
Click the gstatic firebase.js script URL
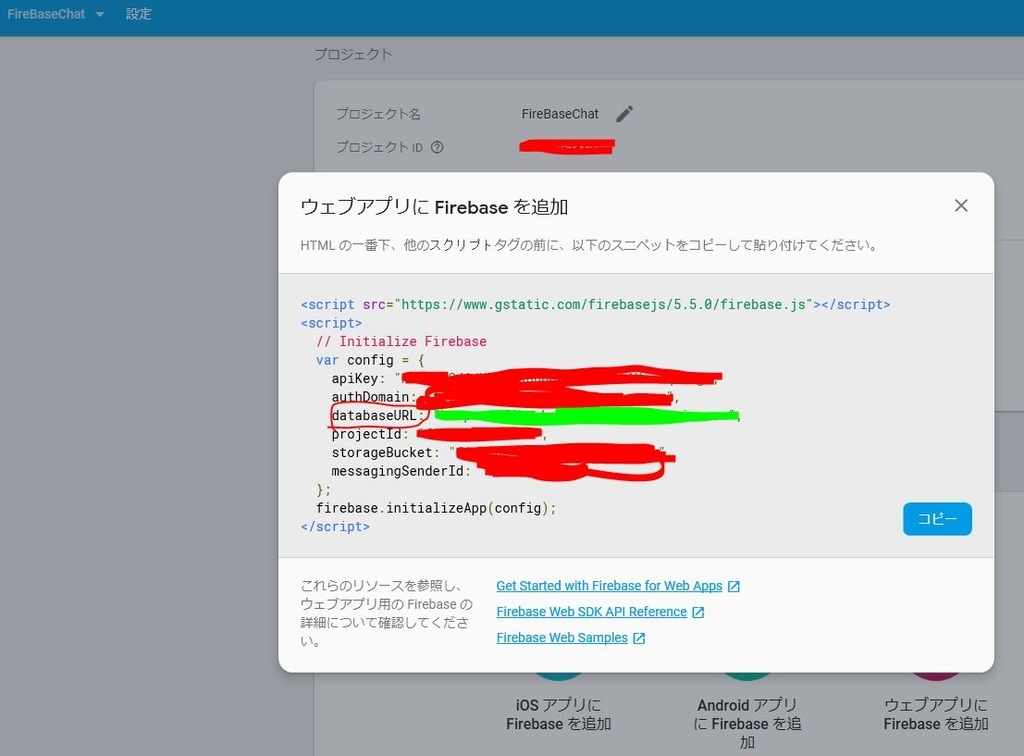pos(603,304)
